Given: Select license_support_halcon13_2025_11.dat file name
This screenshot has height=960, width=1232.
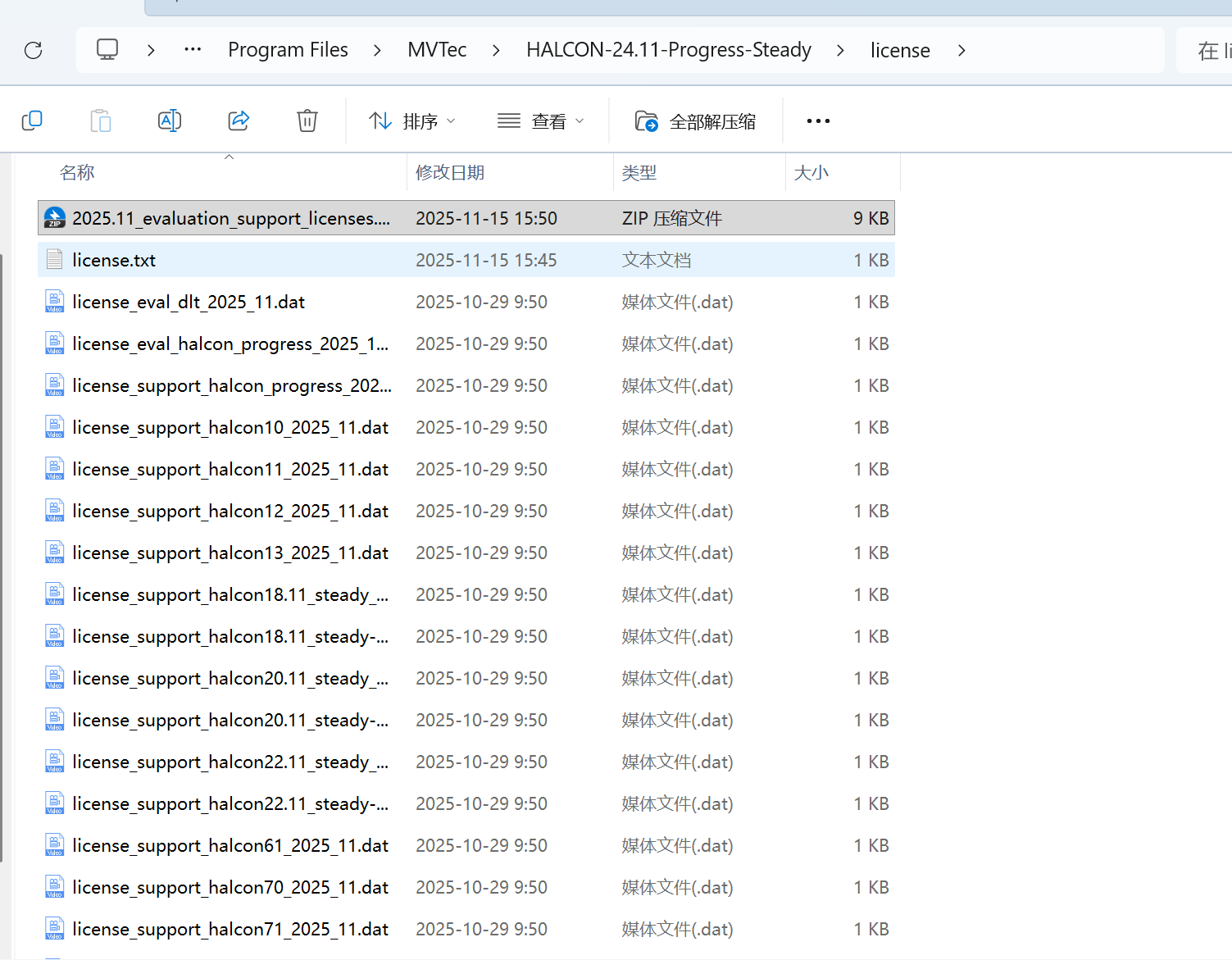Looking at the screenshot, I should 230,553.
